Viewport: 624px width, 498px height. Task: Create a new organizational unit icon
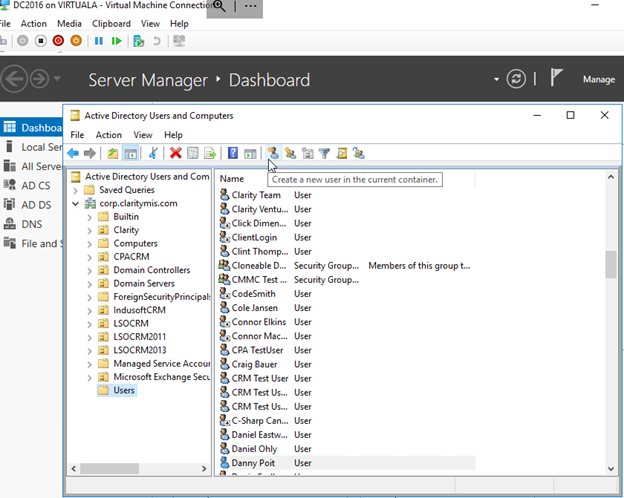point(308,153)
